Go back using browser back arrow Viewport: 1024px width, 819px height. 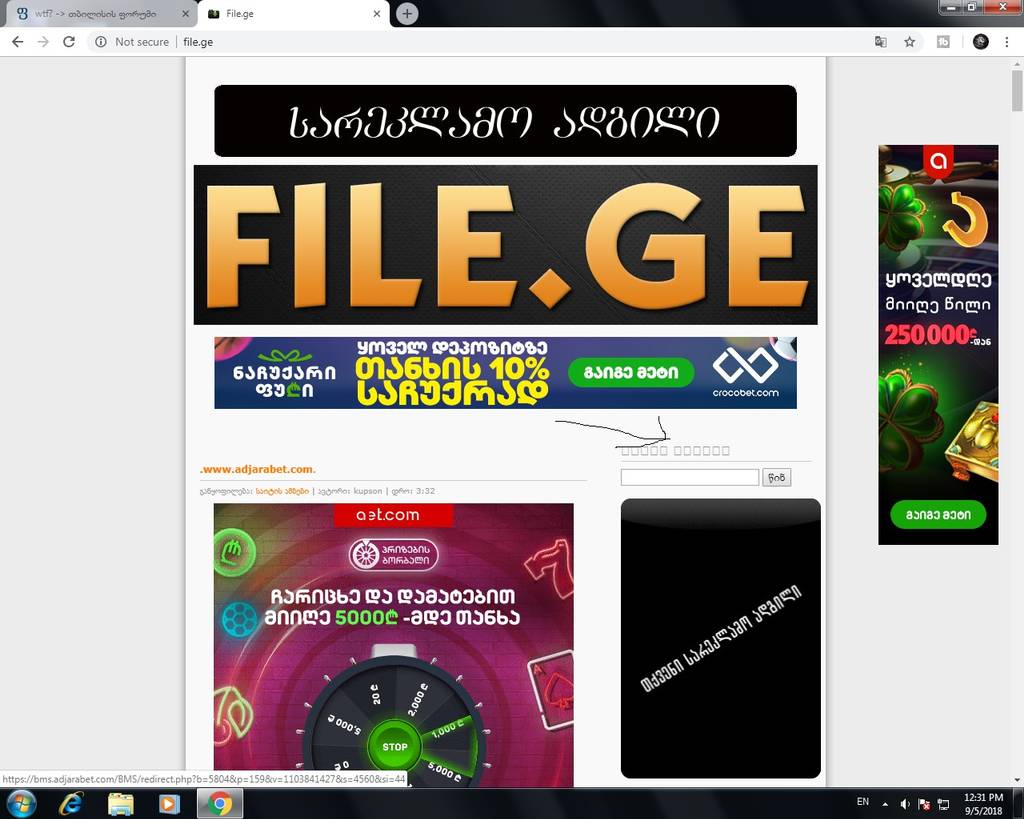[18, 42]
